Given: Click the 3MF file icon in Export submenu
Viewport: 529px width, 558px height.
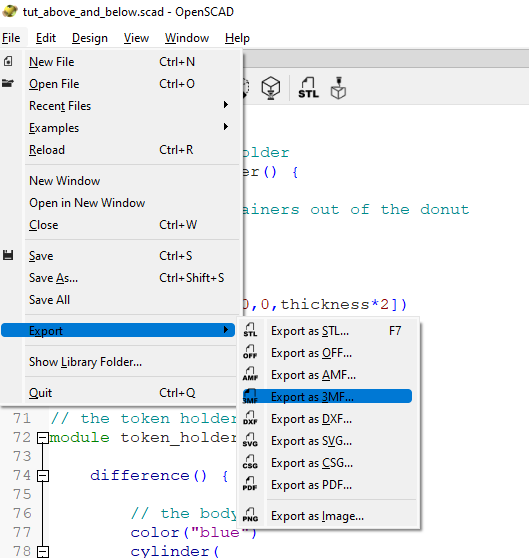Looking at the screenshot, I should pyautogui.click(x=250, y=396).
